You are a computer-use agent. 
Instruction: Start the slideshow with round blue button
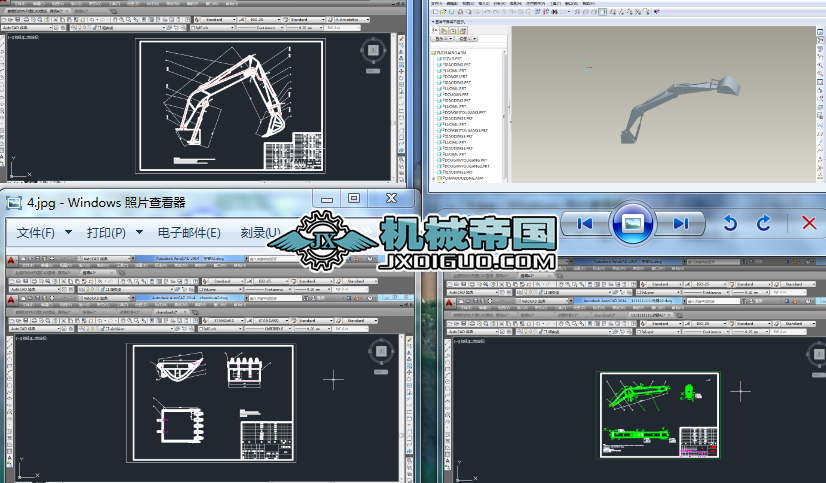(632, 223)
